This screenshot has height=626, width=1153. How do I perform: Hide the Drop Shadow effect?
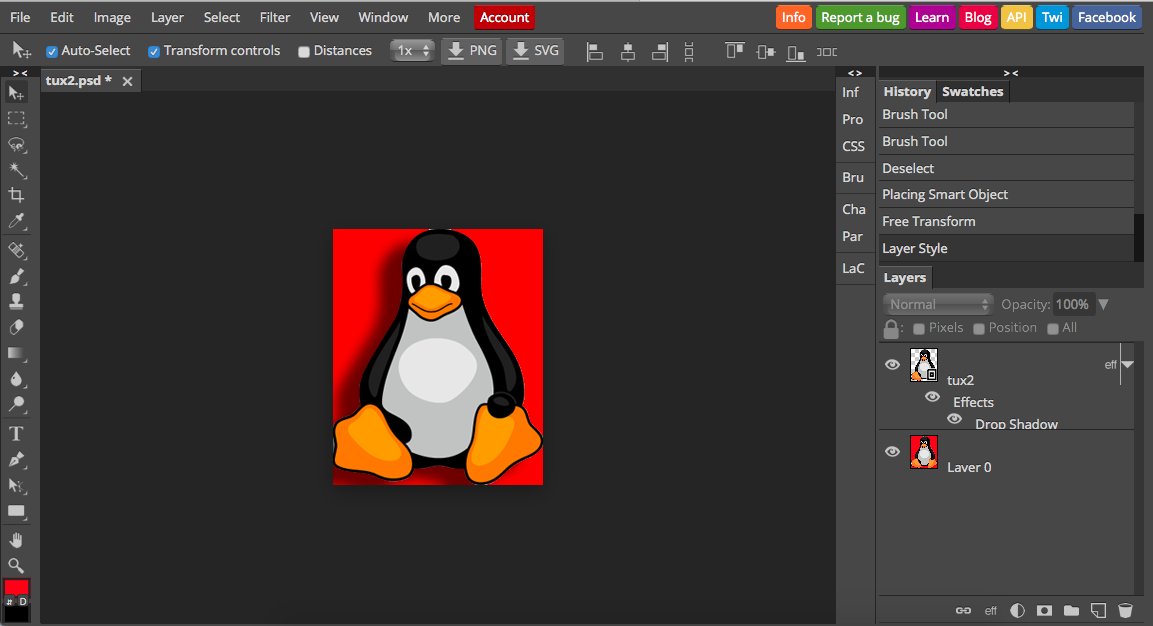954,419
